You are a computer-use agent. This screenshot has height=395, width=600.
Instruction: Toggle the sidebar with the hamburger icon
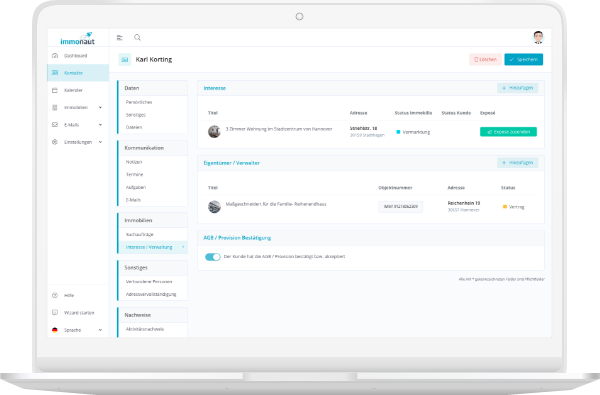(x=120, y=38)
